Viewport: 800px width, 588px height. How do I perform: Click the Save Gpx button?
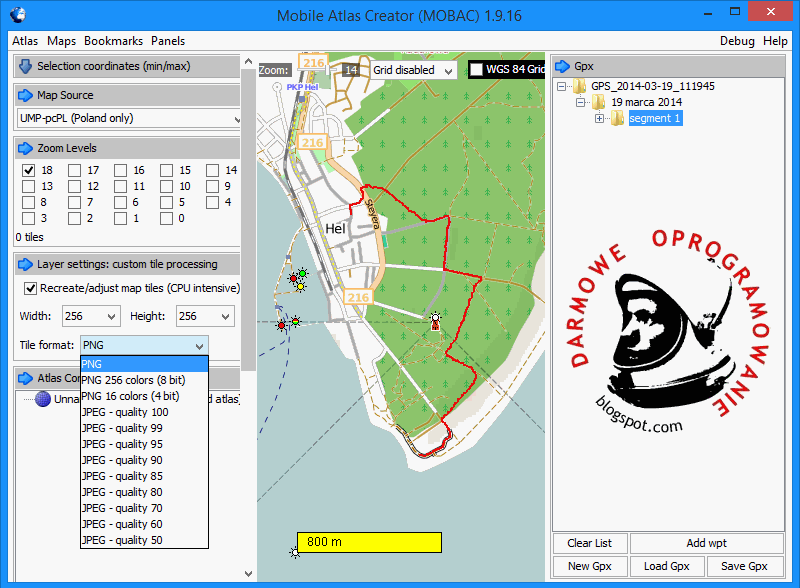[744, 566]
